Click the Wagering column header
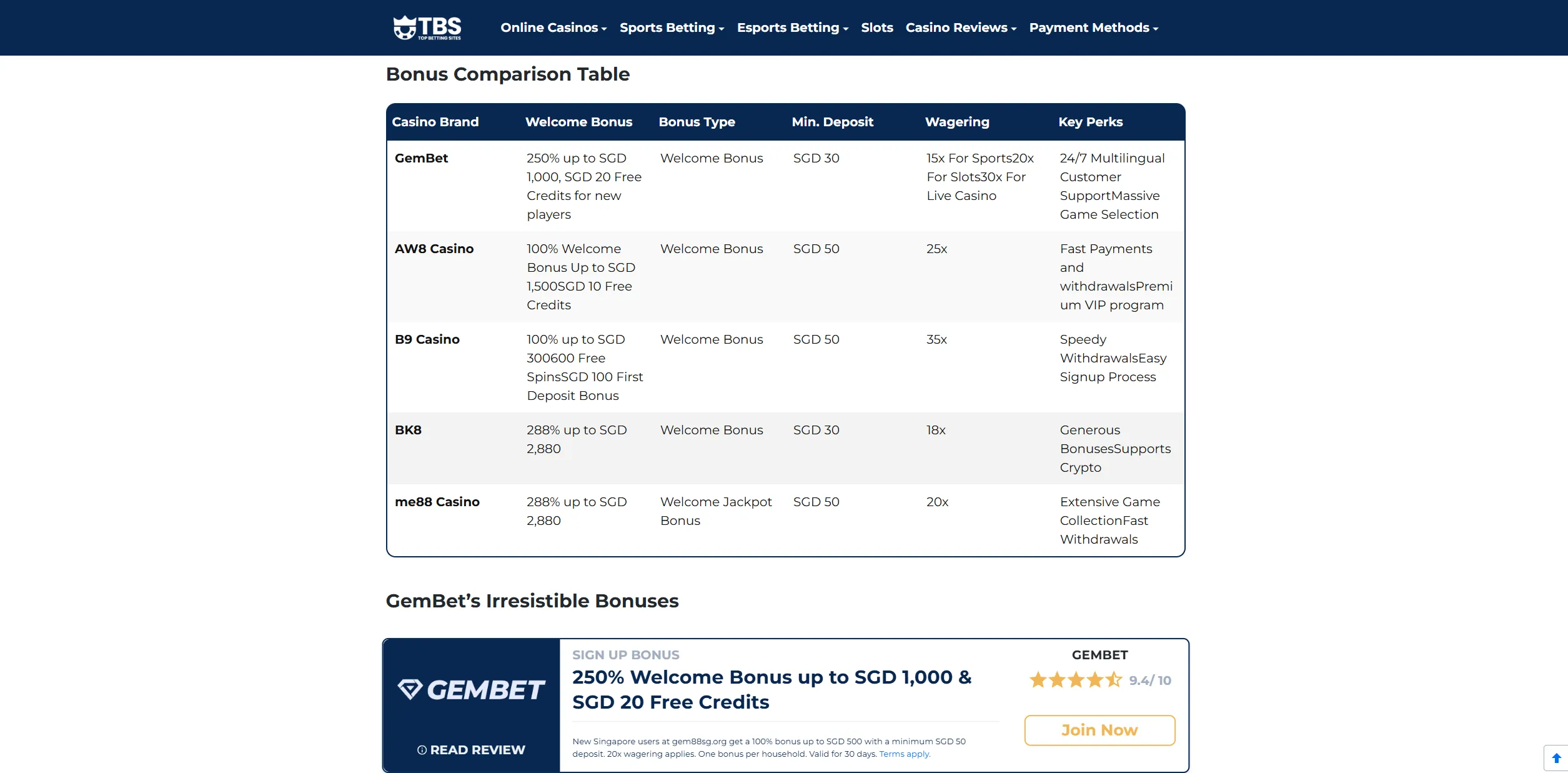 pos(957,122)
